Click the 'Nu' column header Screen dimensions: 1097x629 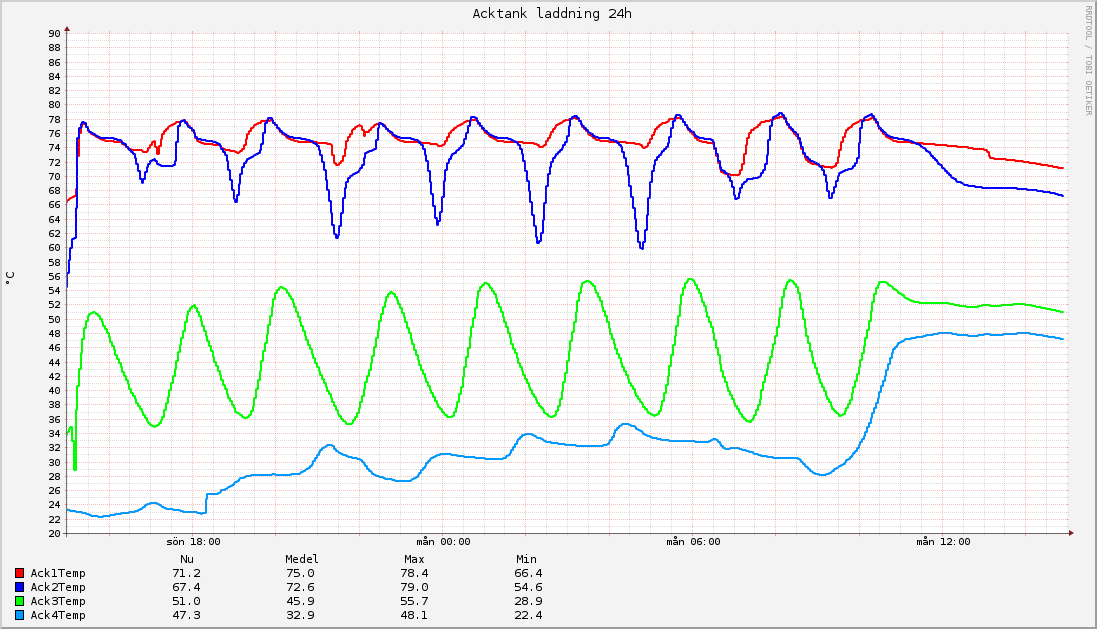click(186, 559)
